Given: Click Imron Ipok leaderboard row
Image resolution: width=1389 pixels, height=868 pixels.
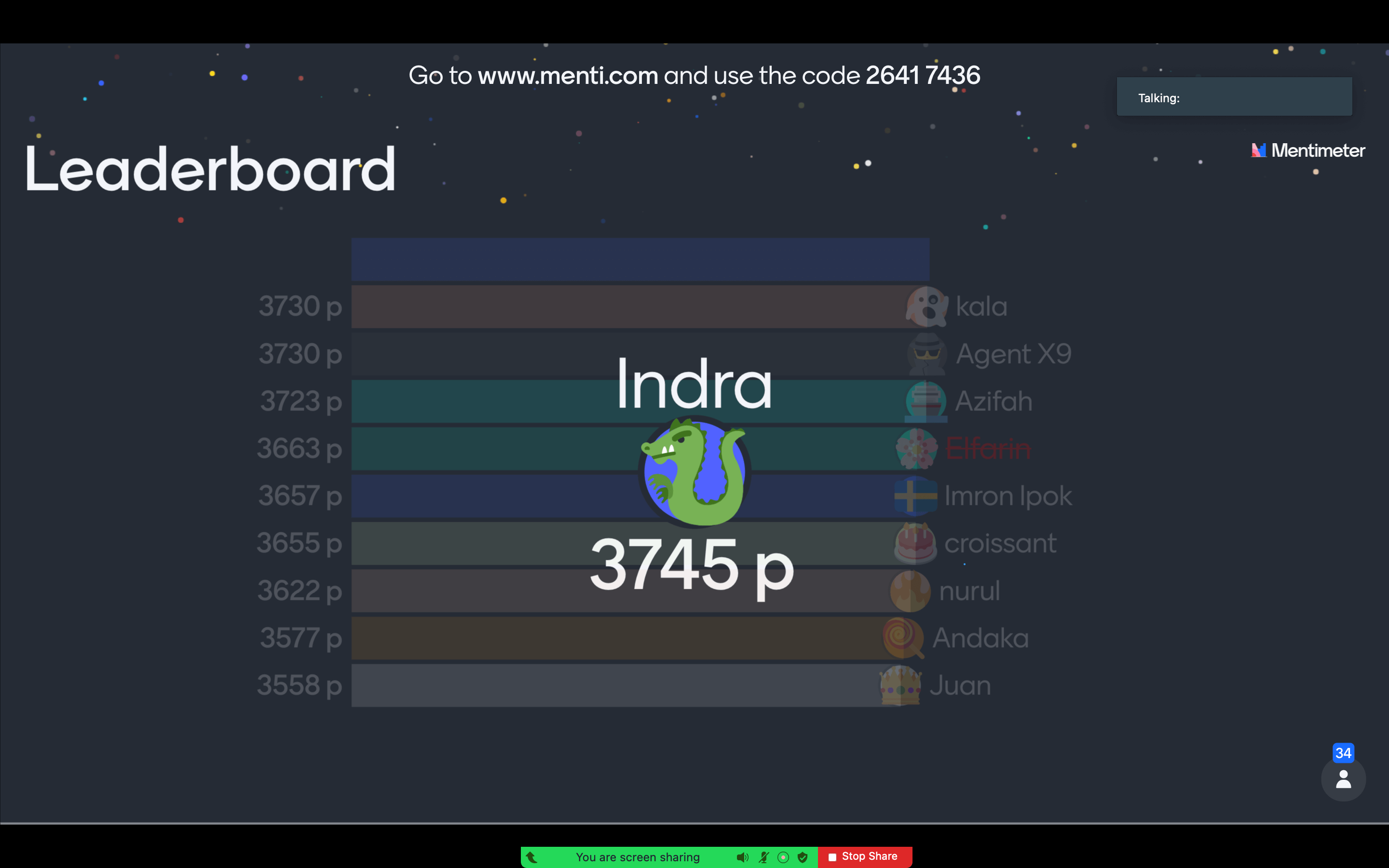Looking at the screenshot, I should [x=640, y=495].
